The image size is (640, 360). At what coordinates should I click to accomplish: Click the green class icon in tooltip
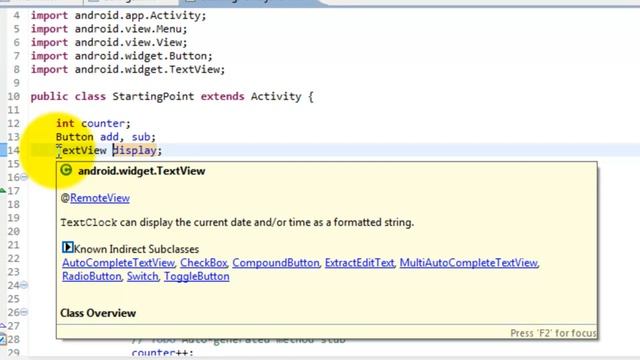[x=66, y=170]
